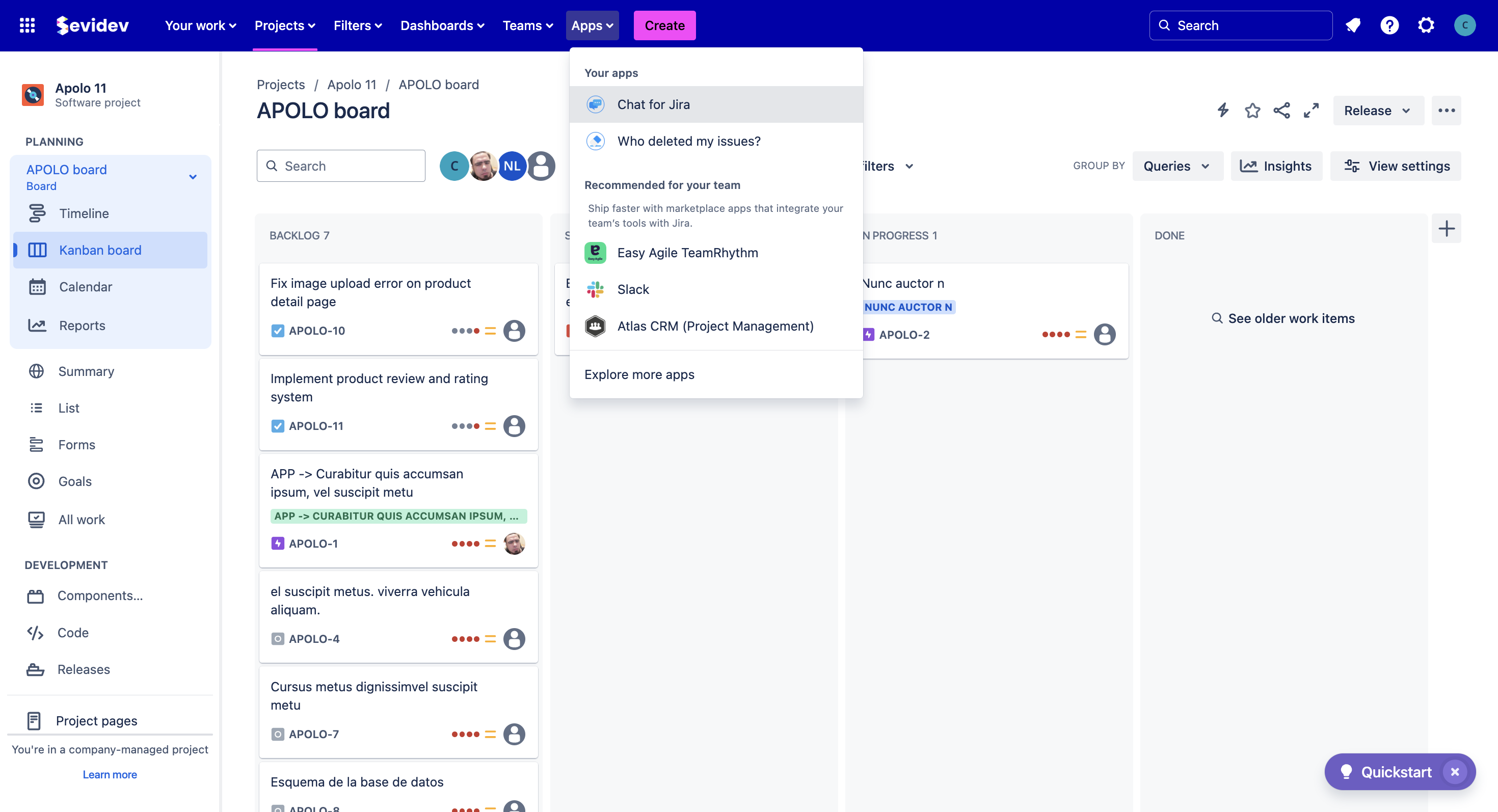Click the board Search input
Viewport: 1498px width, 812px height.
point(341,166)
